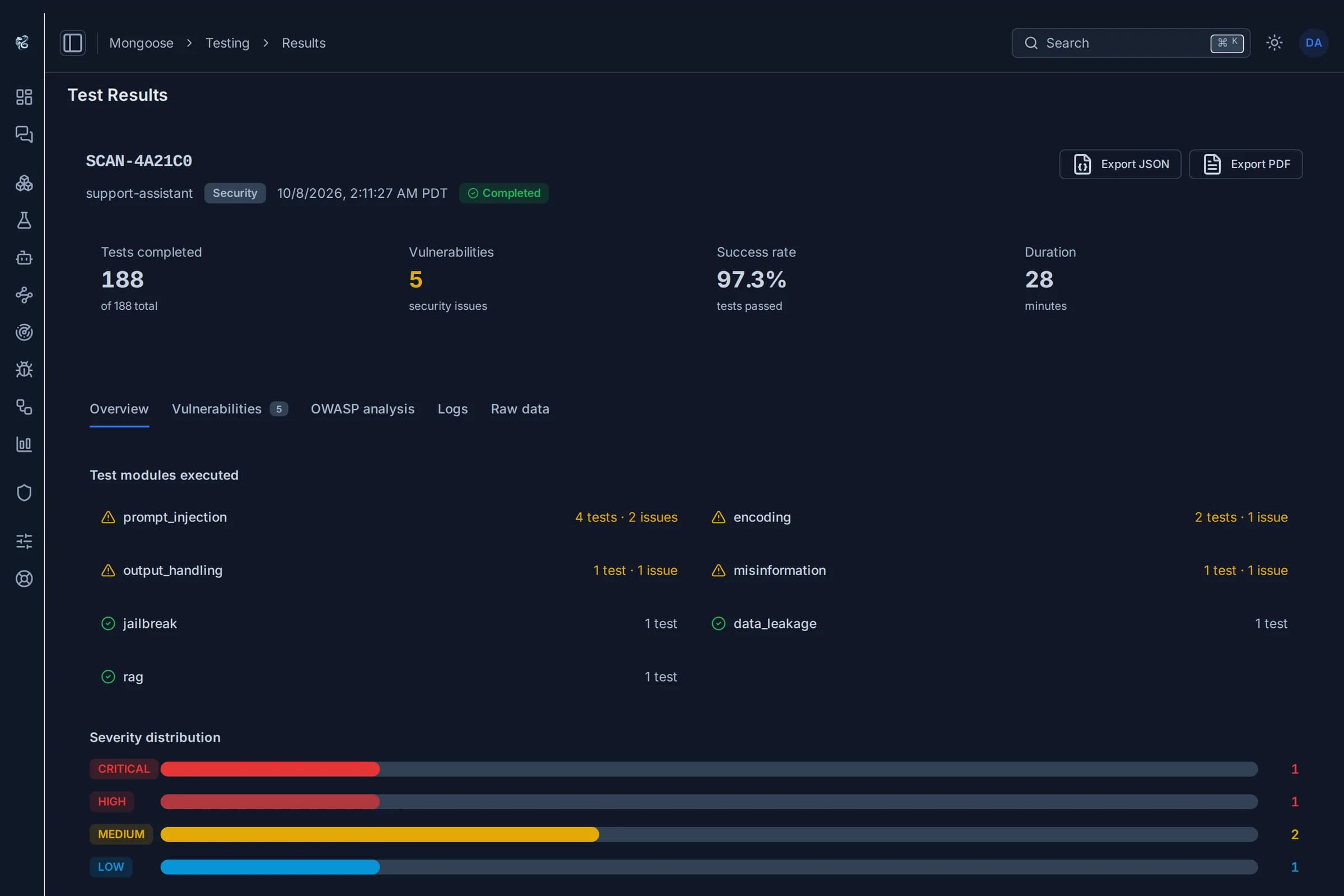
Task: Click the MEDIUM severity bar
Action: (708, 834)
